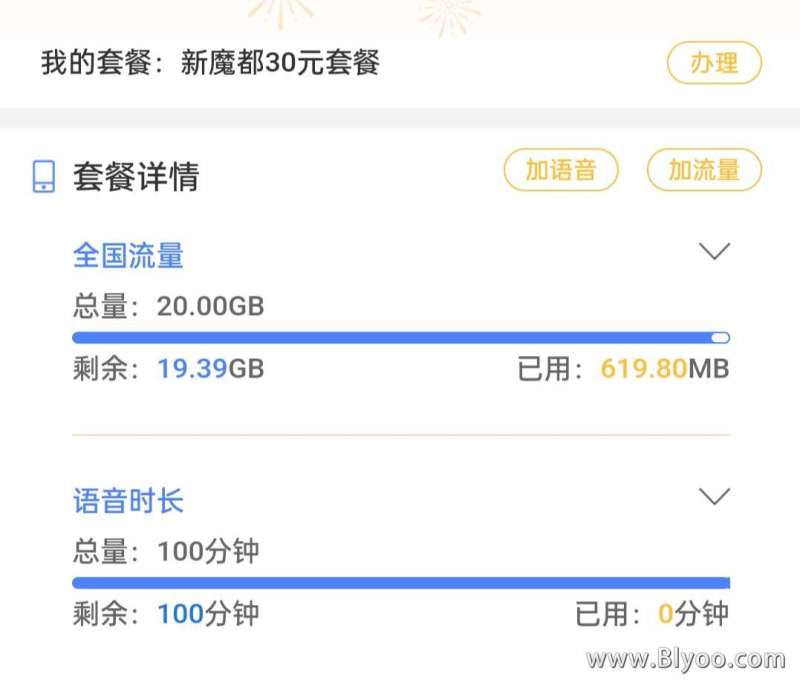This screenshot has height=689, width=800.
Task: Tap the 加语音 button
Action: click(561, 169)
